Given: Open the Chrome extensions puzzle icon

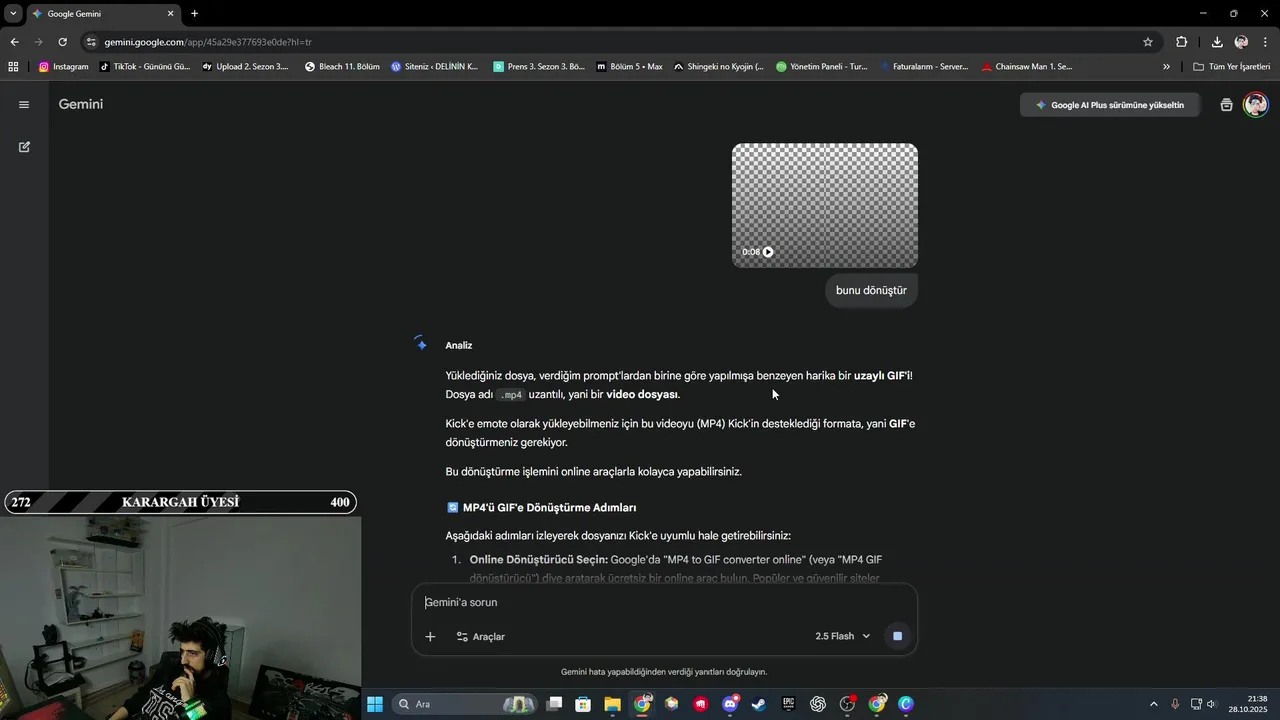Looking at the screenshot, I should click(x=1182, y=42).
